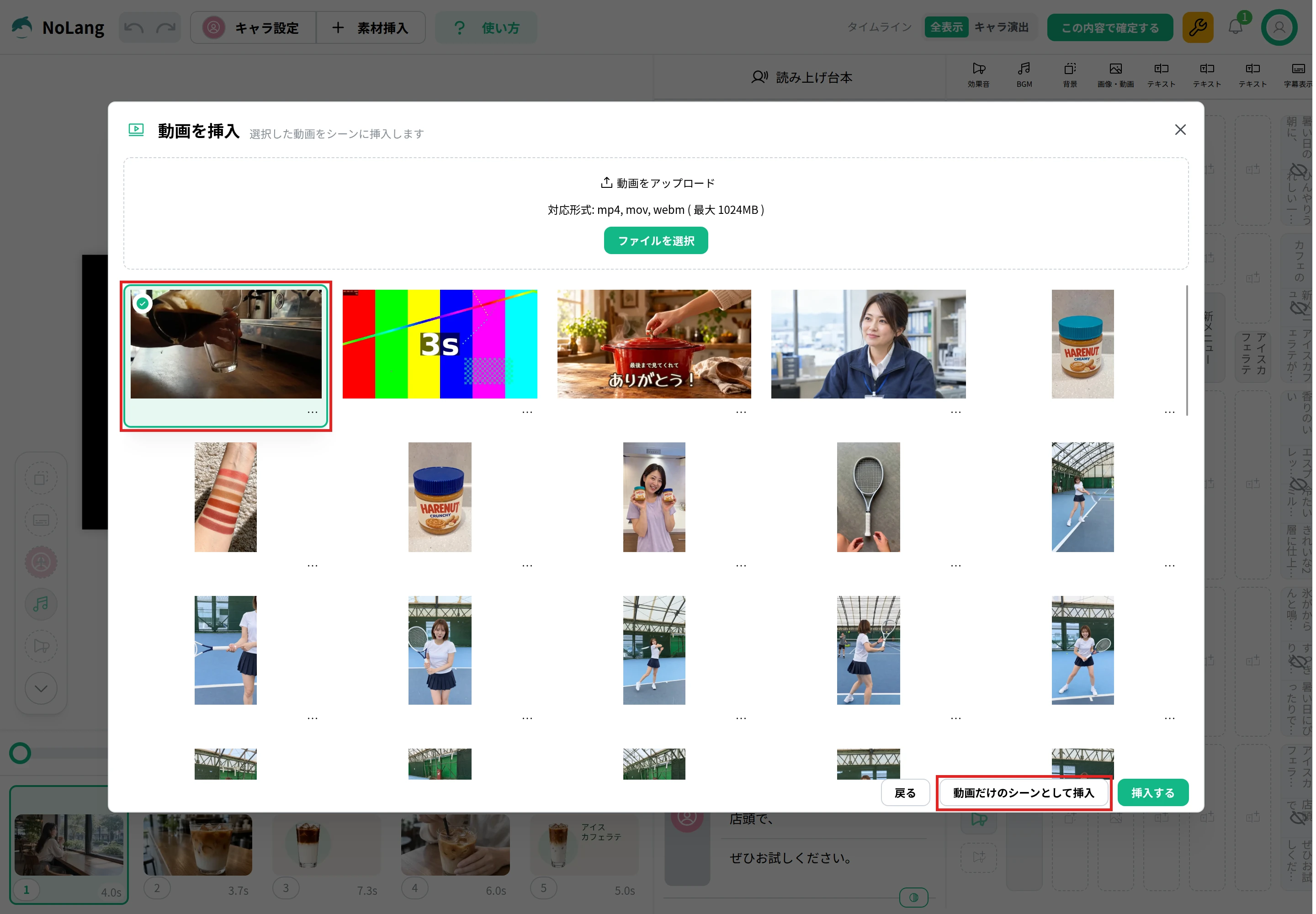Screen dimensions: 1316x914
Task: Close the 動画を挿入 dialog
Action: point(1180,130)
